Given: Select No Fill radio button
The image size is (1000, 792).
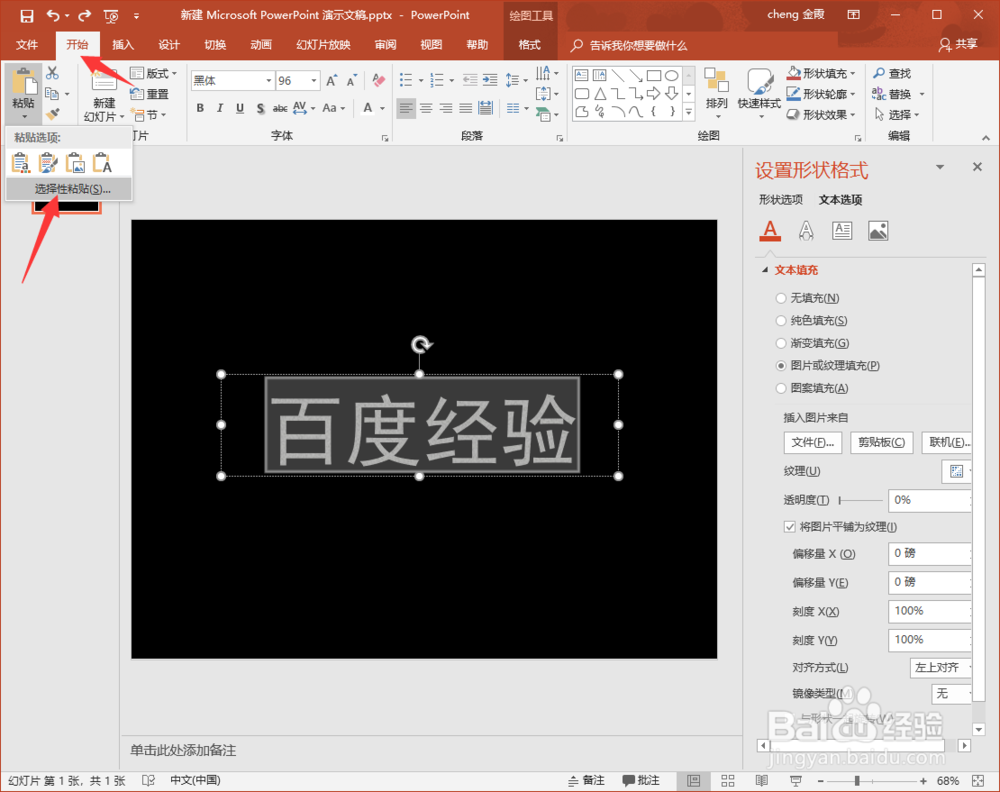Looking at the screenshot, I should click(x=781, y=298).
